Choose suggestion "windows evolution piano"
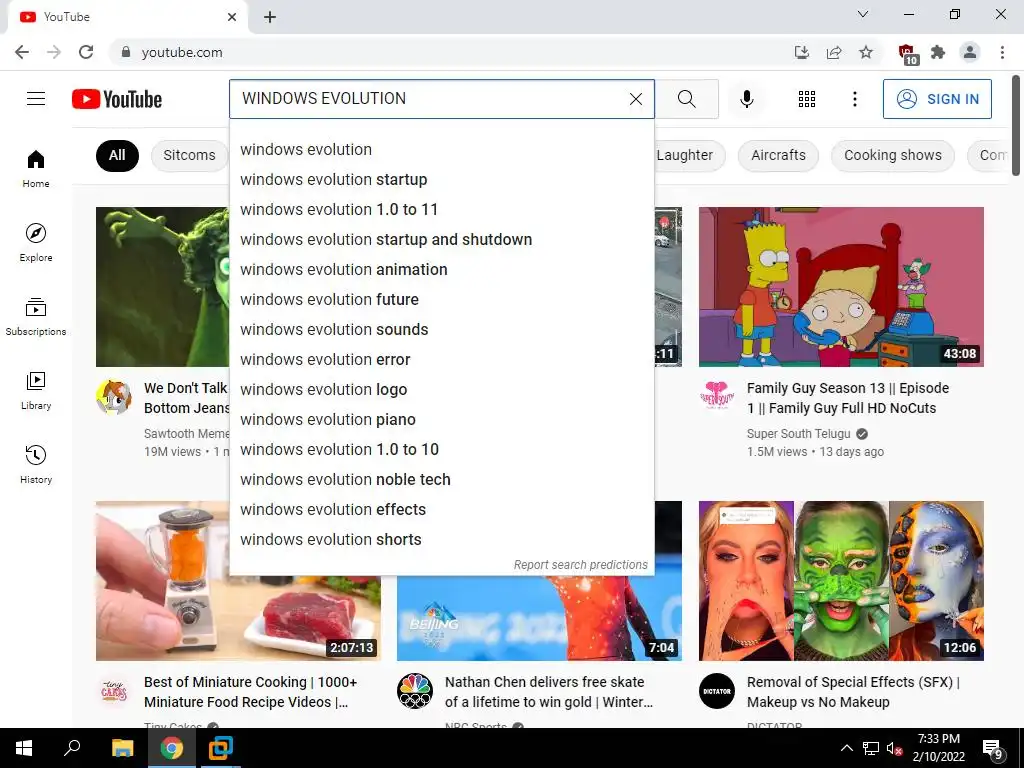The height and width of the screenshot is (768, 1024). pos(442,420)
